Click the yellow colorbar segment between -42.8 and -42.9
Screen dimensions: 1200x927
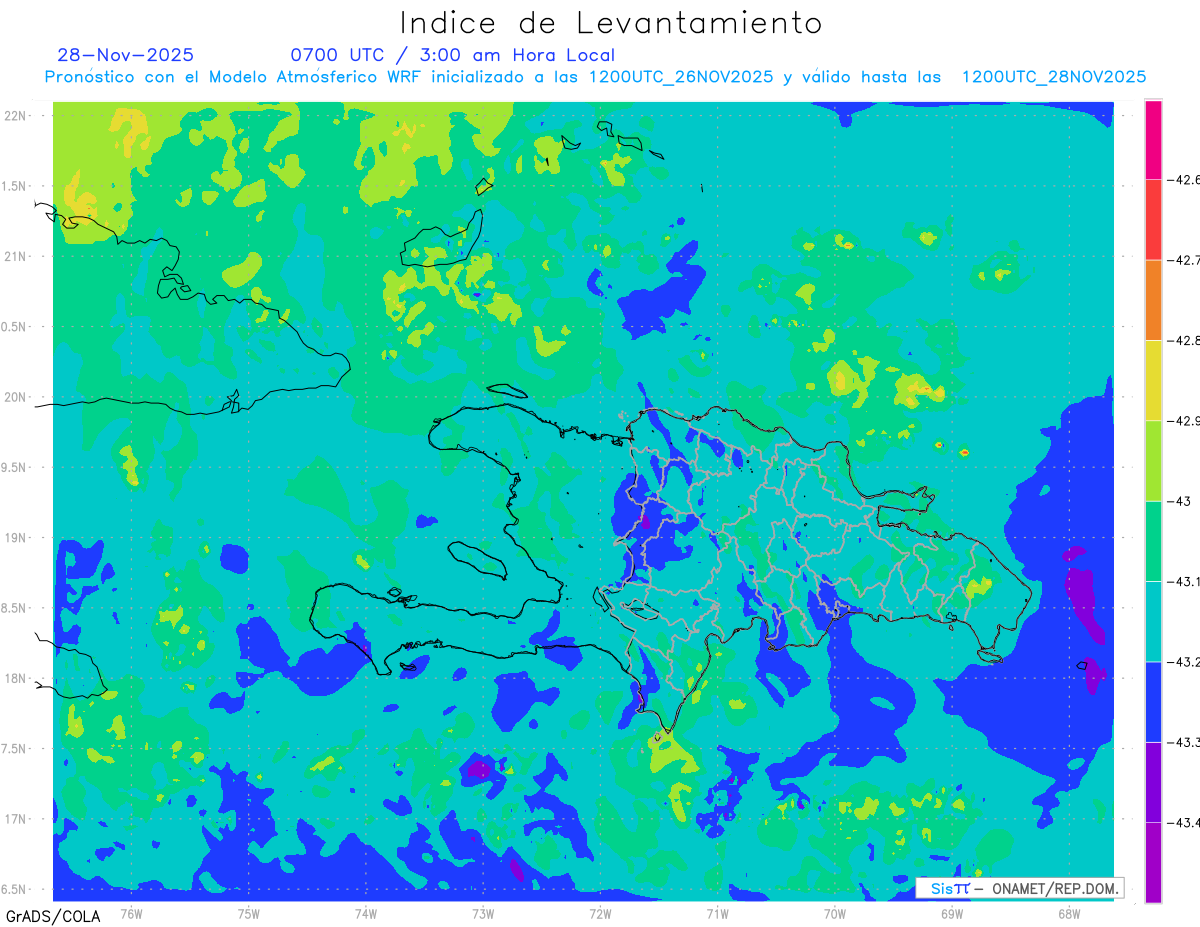(x=1153, y=380)
